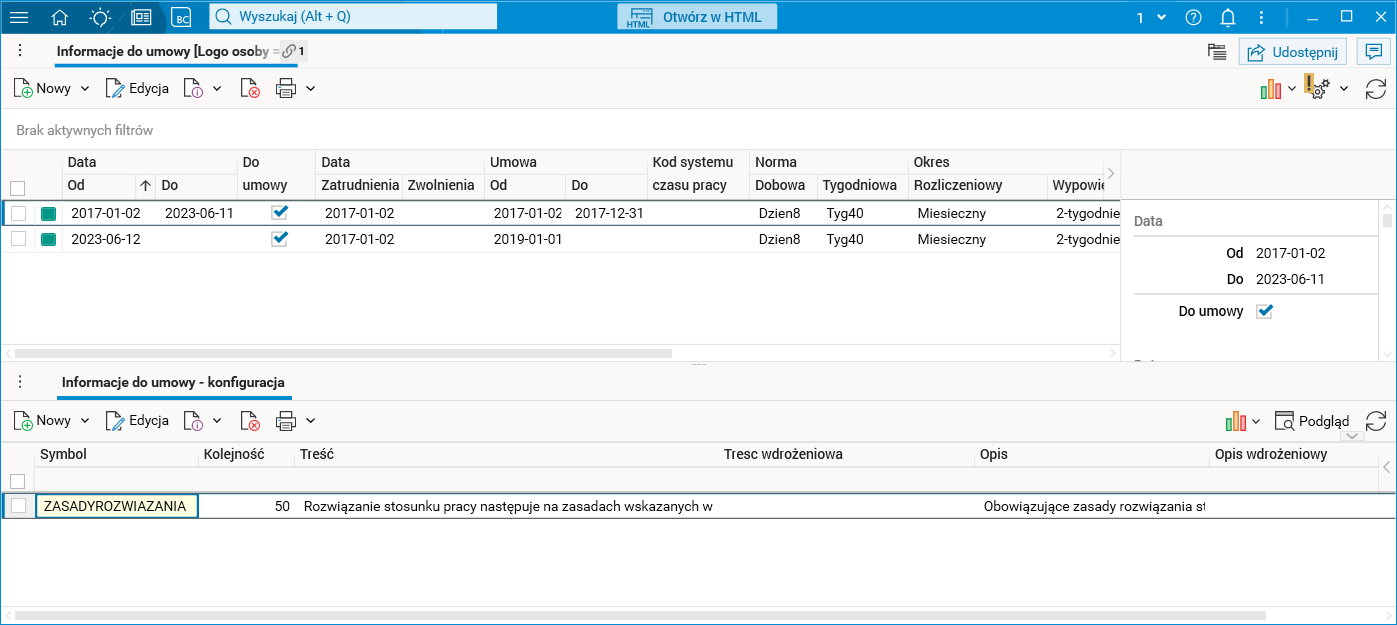Viewport: 1397px width, 625px height.
Task: Click the help question mark icon
Action: 1193,17
